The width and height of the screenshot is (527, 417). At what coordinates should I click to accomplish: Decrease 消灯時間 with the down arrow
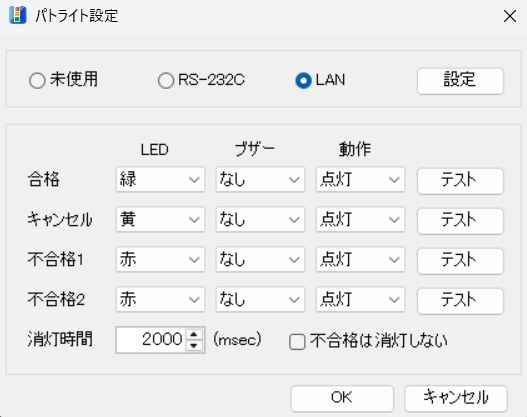(x=194, y=345)
